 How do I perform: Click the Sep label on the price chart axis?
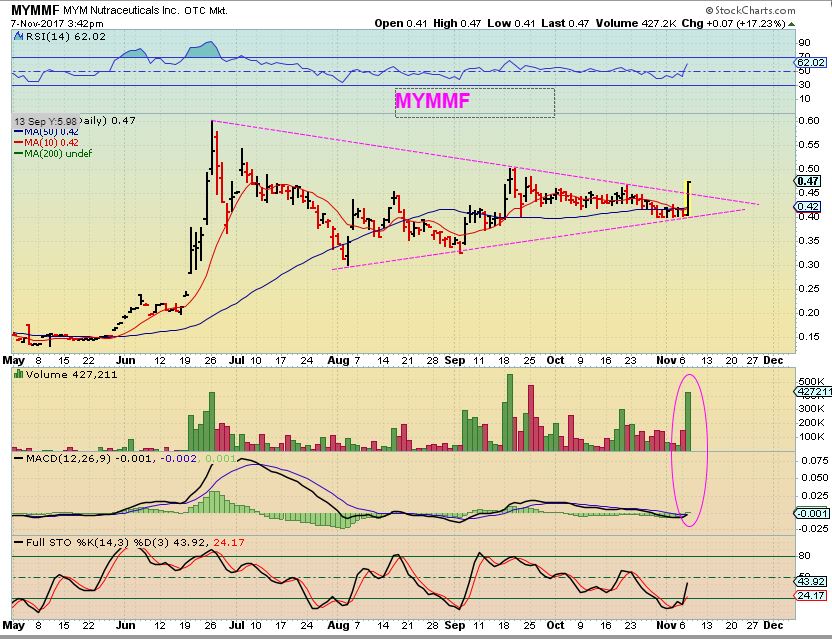pyautogui.click(x=455, y=360)
